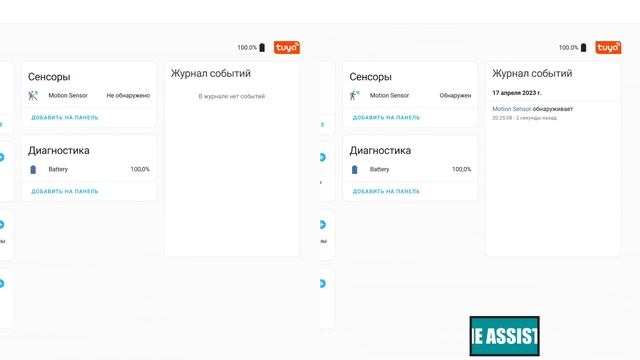Click ДОБАВИТЬ НА ПАНЕЛЬ under right Сенсоры
The width and height of the screenshot is (640, 360).
[386, 118]
